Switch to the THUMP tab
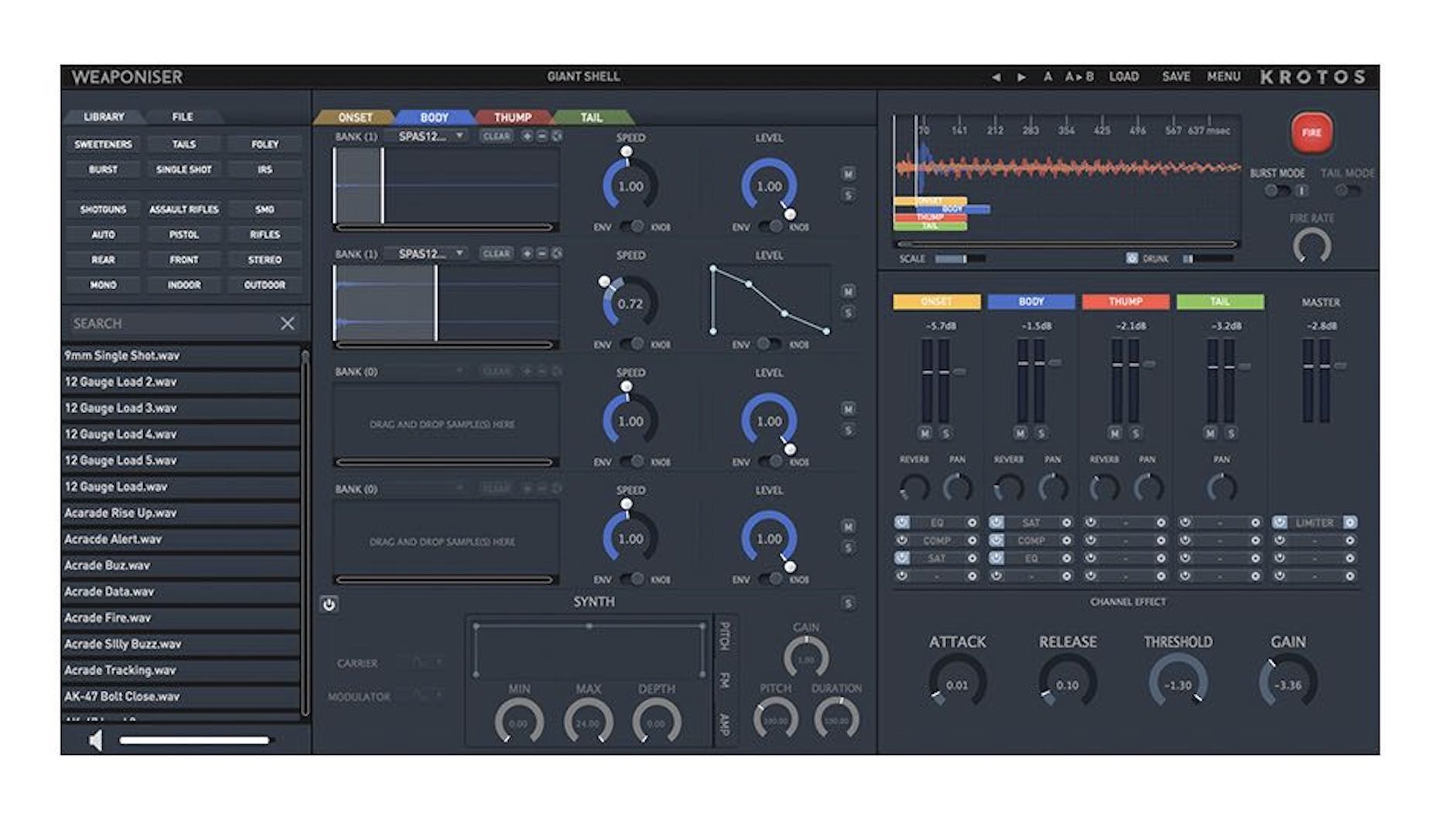Viewport: 1442px width, 840px height. pos(512,118)
